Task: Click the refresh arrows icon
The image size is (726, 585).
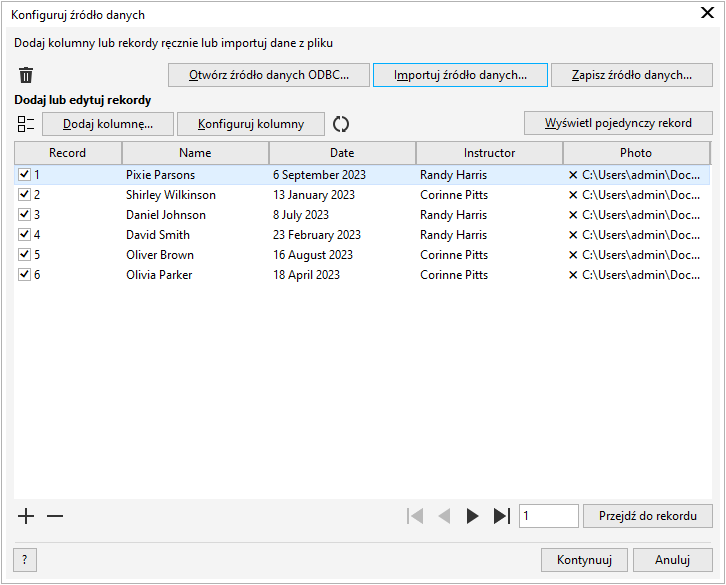Action: [x=341, y=124]
